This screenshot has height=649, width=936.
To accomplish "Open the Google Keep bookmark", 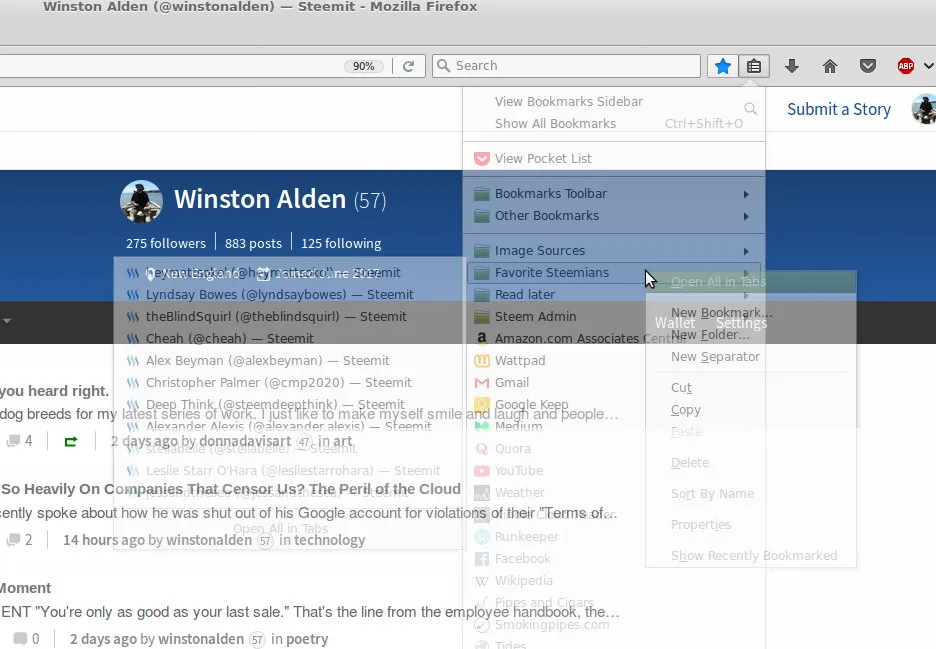I will click(614, 405).
